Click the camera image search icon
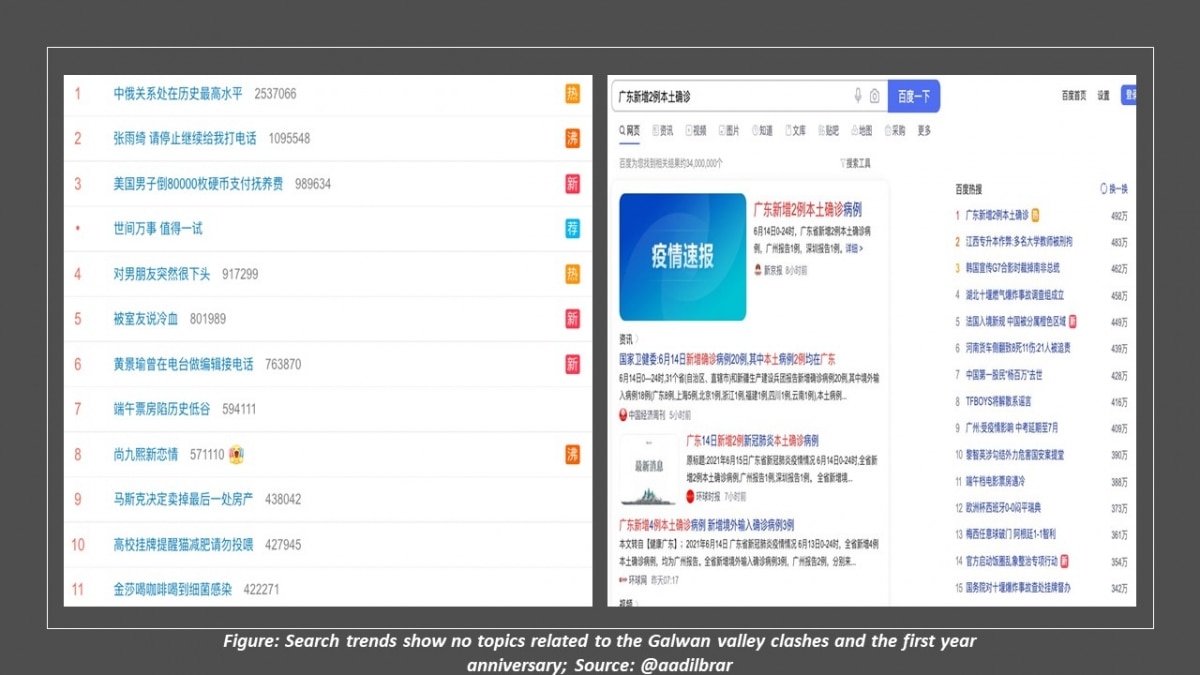Screen dimensions: 1200x675 click(x=874, y=96)
